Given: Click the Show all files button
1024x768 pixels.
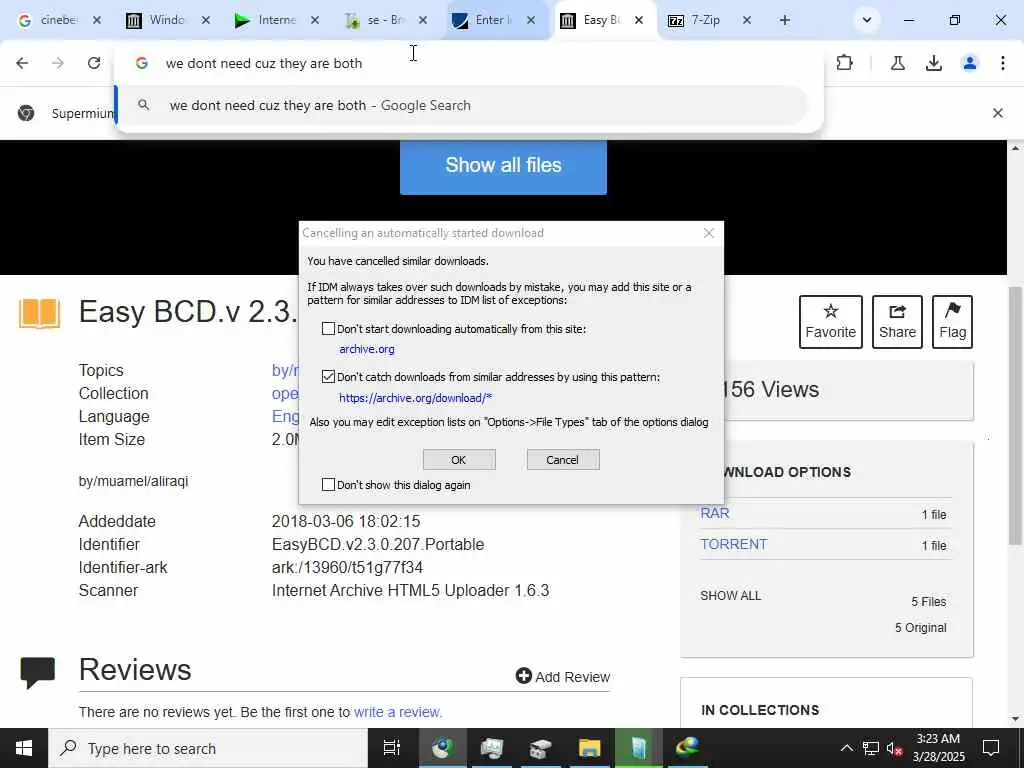Looking at the screenshot, I should [x=503, y=165].
